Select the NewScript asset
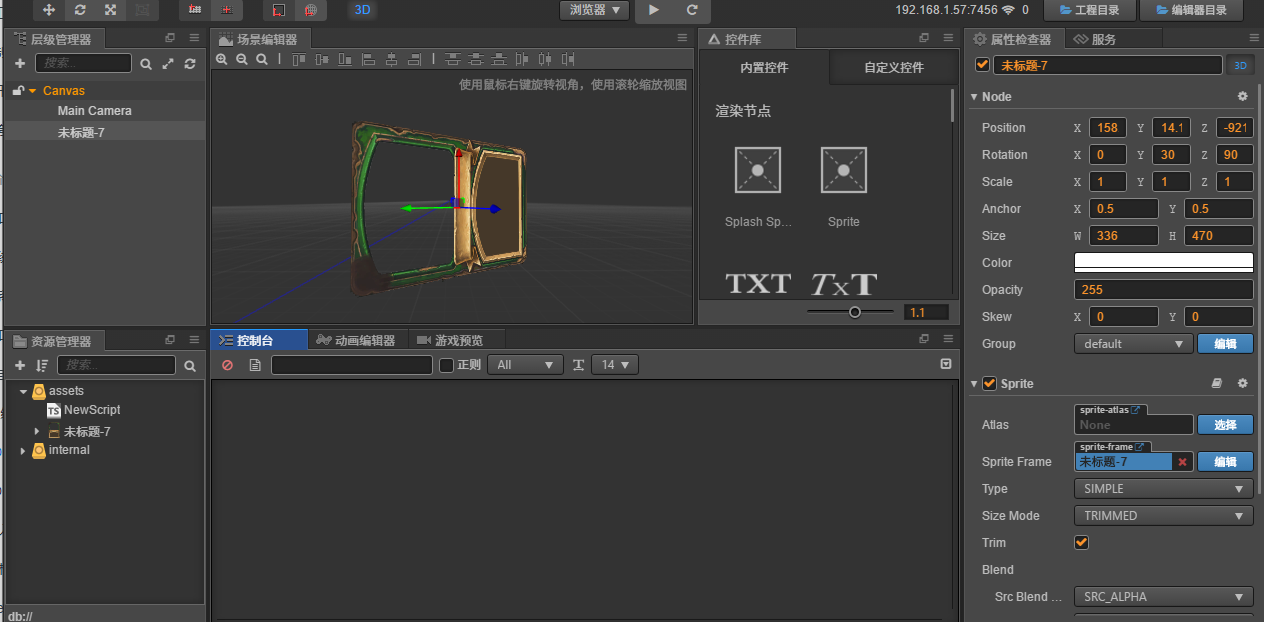 pyautogui.click(x=92, y=410)
